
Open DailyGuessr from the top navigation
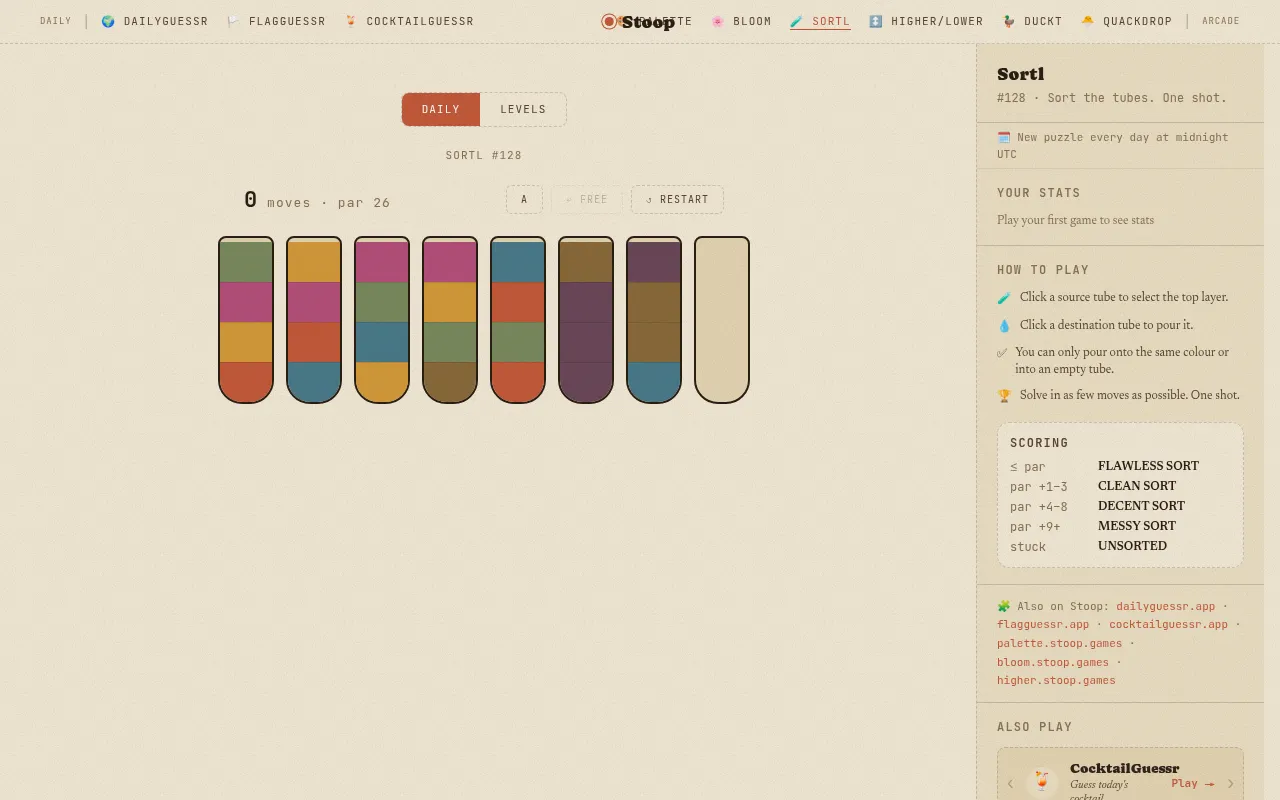[x=155, y=21]
